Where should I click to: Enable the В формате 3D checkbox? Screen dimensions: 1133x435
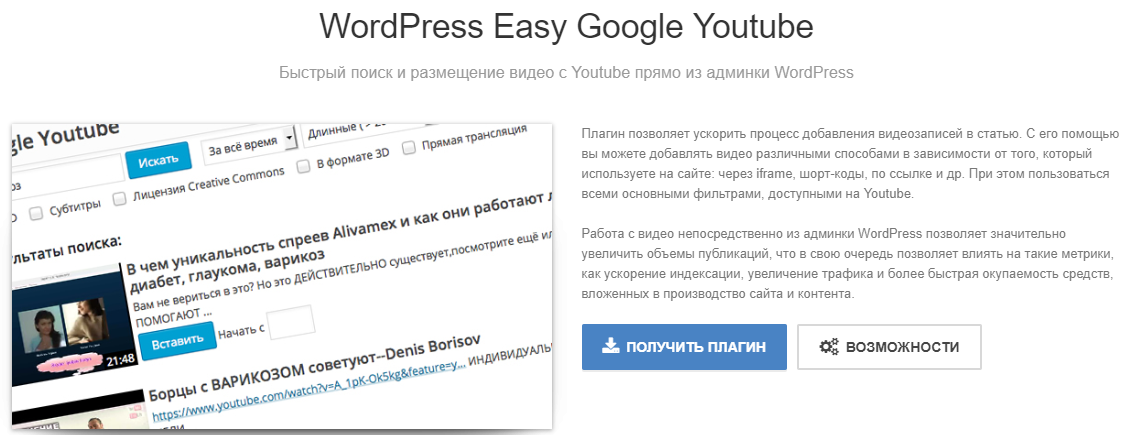[304, 165]
